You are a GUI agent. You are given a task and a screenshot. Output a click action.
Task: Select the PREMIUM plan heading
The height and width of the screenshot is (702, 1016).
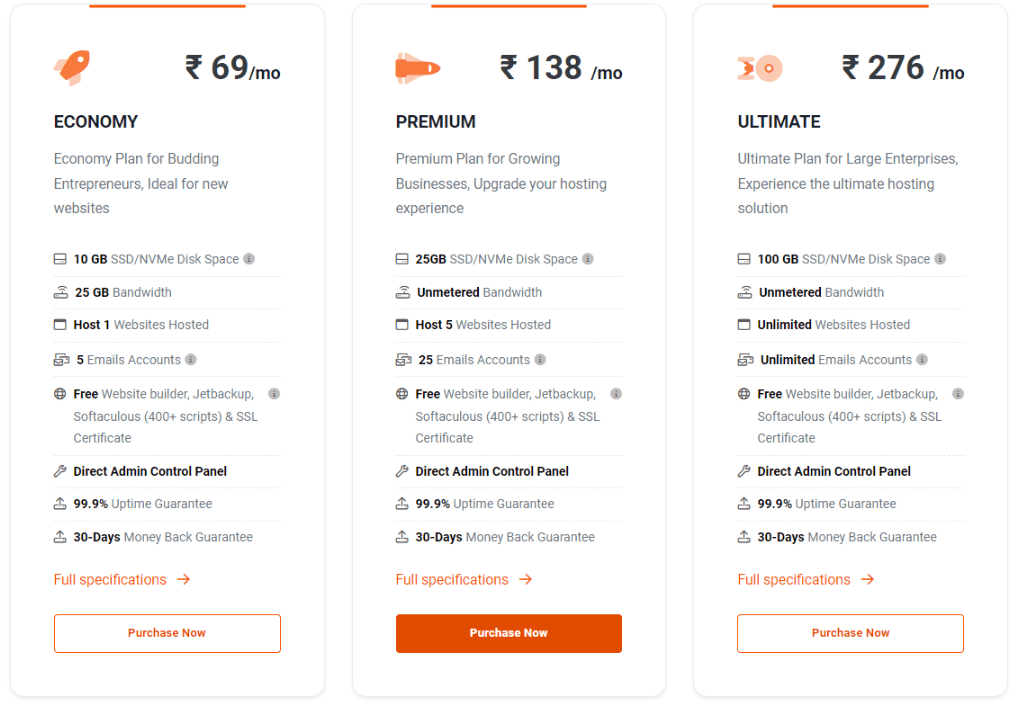click(435, 122)
